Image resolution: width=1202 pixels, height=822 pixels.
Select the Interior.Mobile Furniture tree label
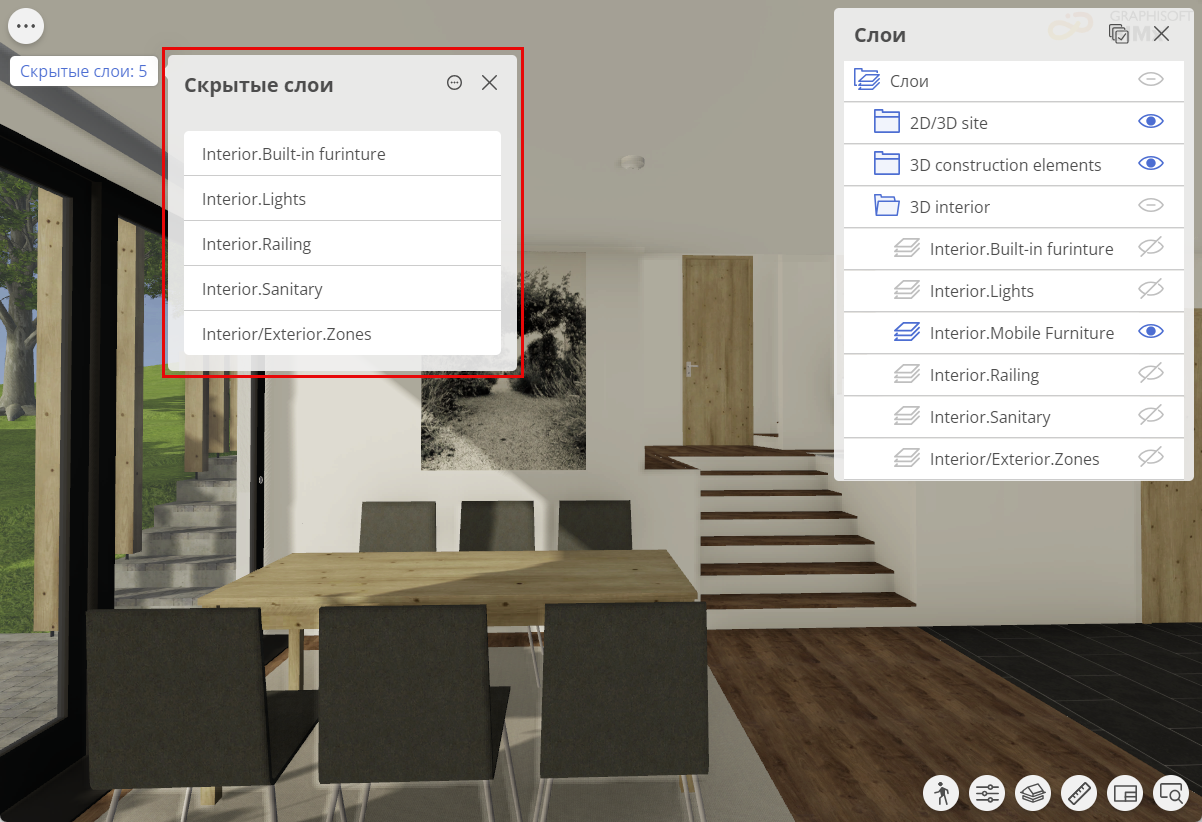click(1021, 333)
